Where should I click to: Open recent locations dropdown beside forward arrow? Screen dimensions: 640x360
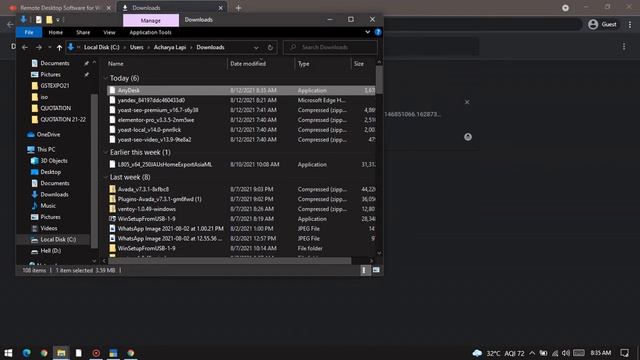tap(49, 47)
